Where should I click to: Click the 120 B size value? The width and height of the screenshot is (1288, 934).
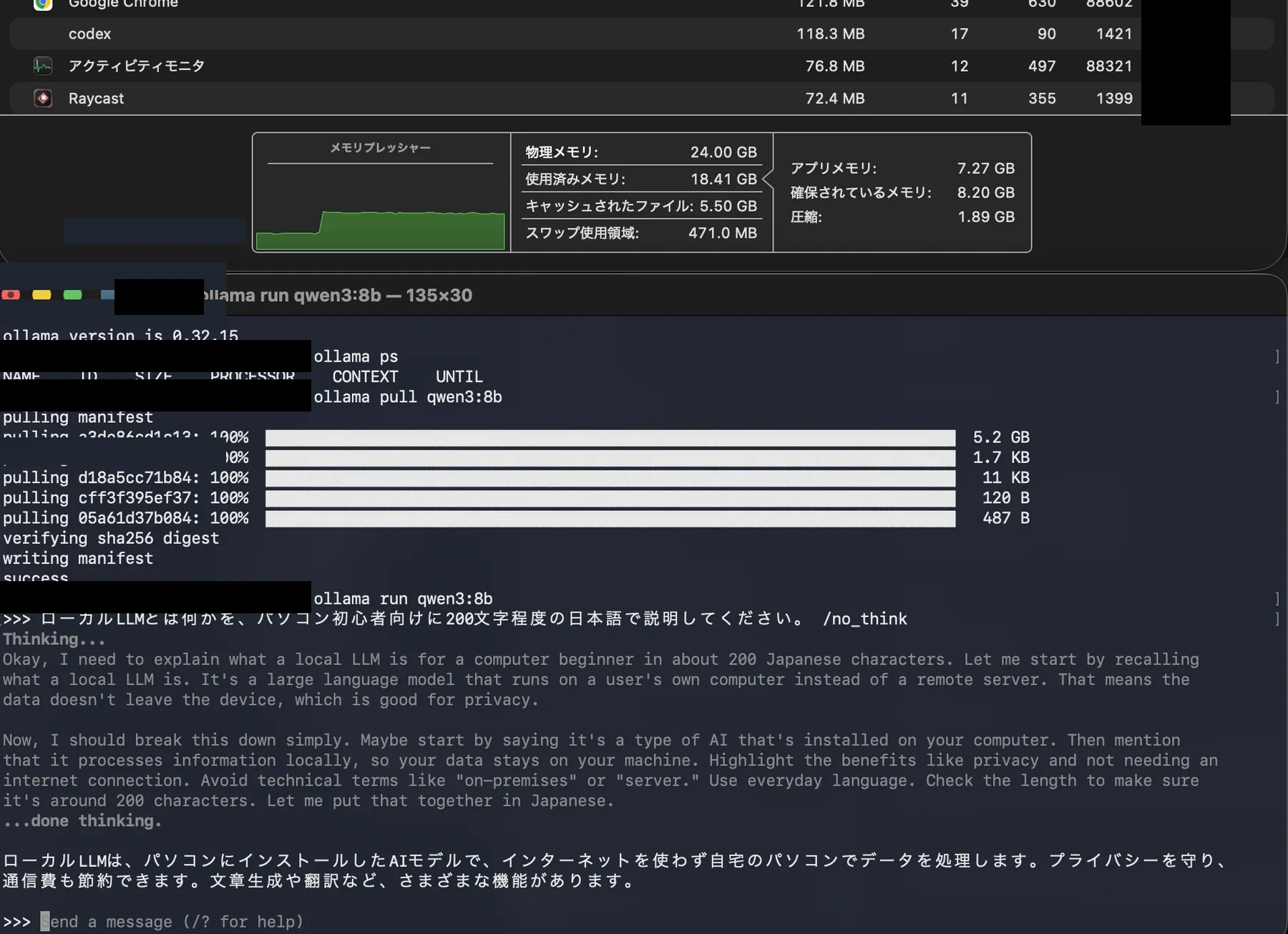[1006, 497]
